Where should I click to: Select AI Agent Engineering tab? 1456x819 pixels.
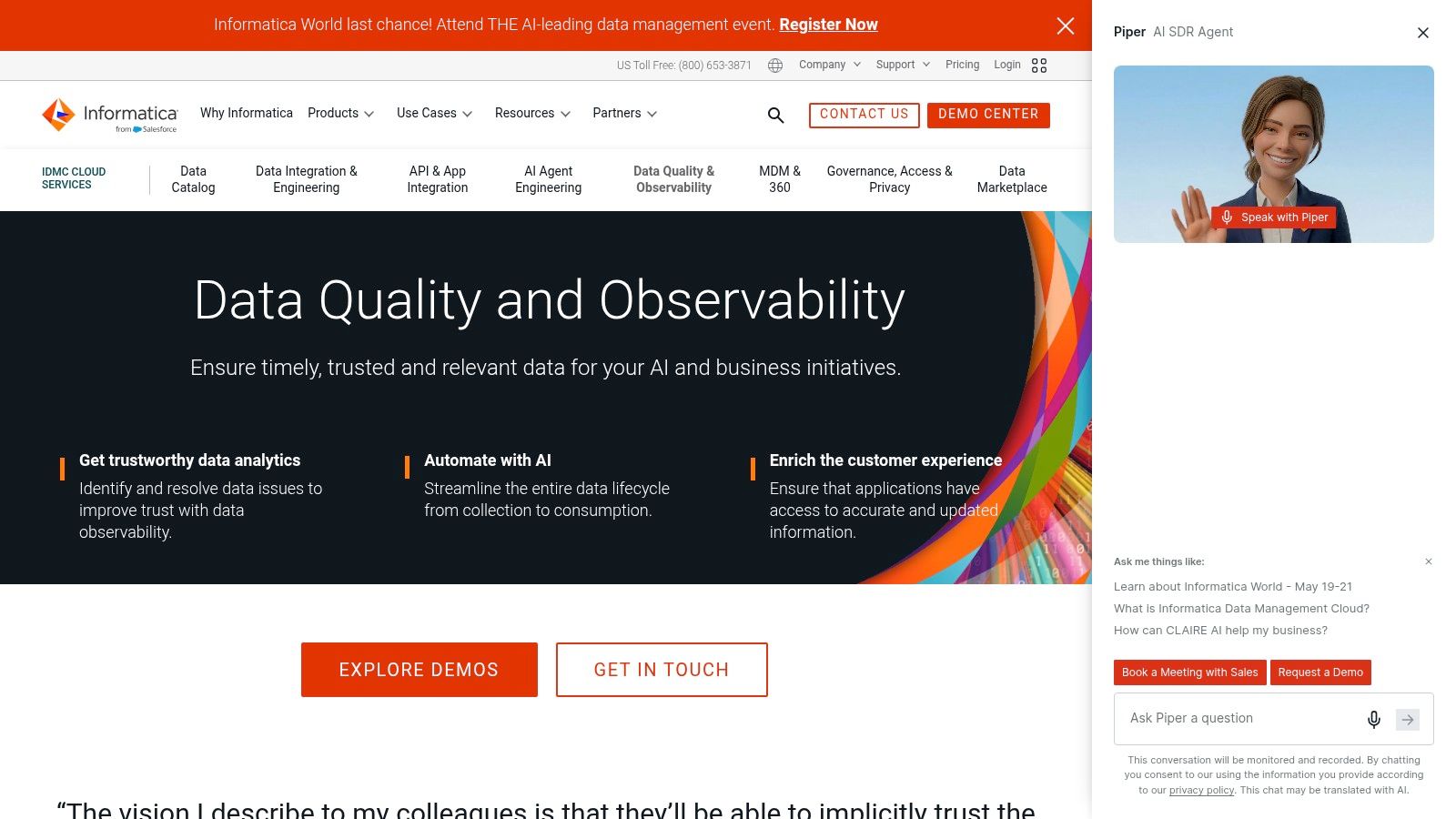549,179
